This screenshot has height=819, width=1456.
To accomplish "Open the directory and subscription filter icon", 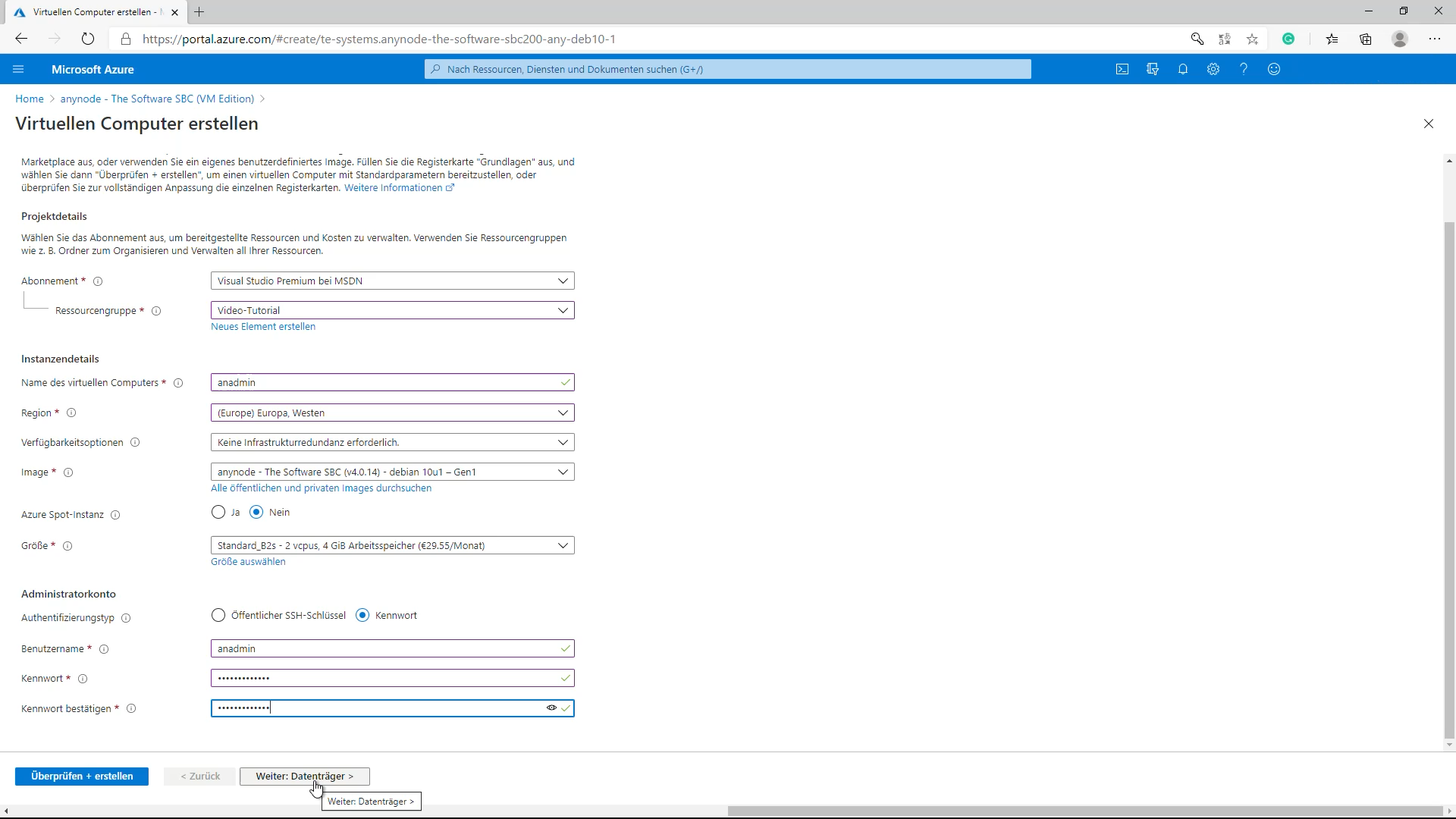I will pyautogui.click(x=1153, y=69).
